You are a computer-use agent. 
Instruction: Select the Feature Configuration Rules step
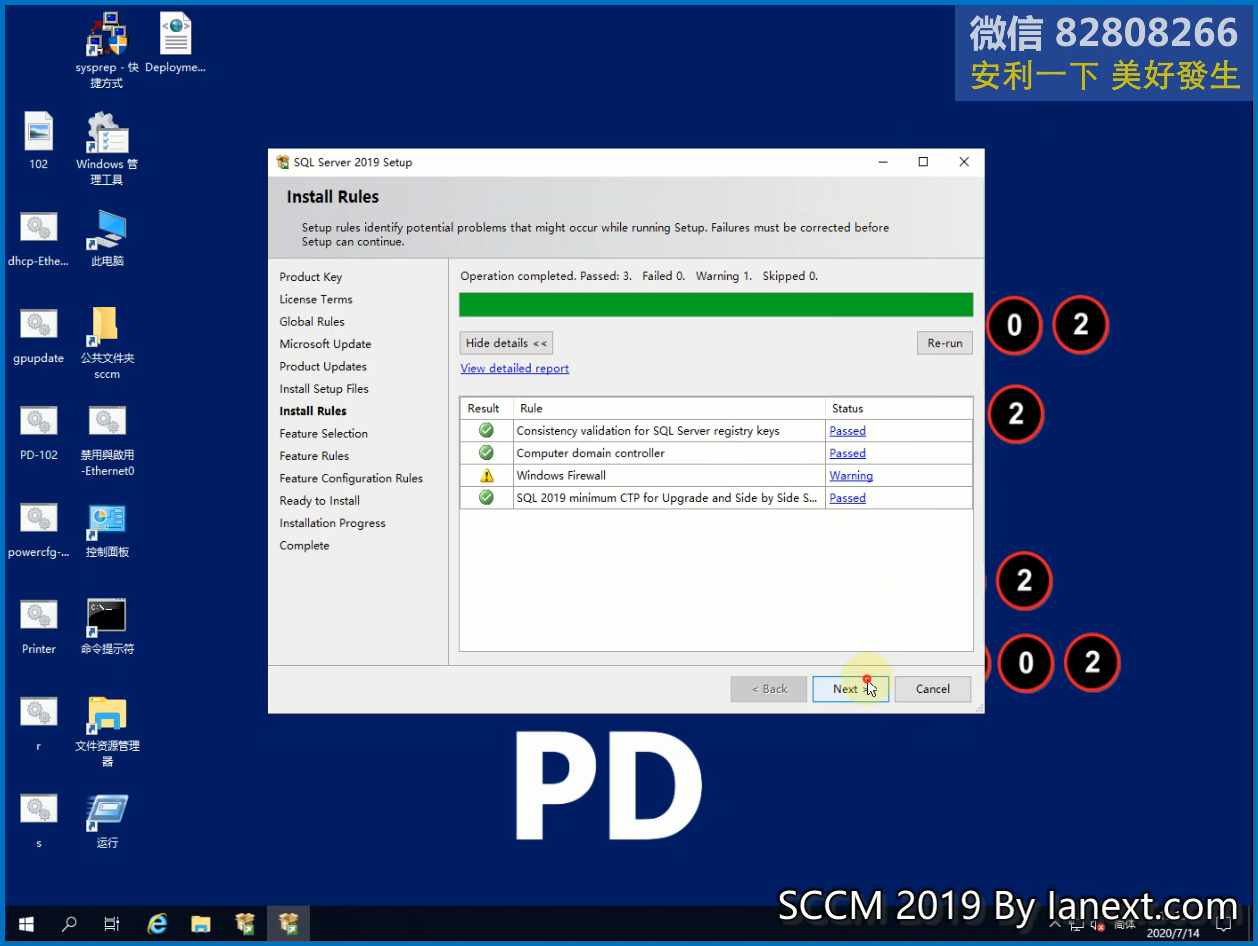point(351,478)
